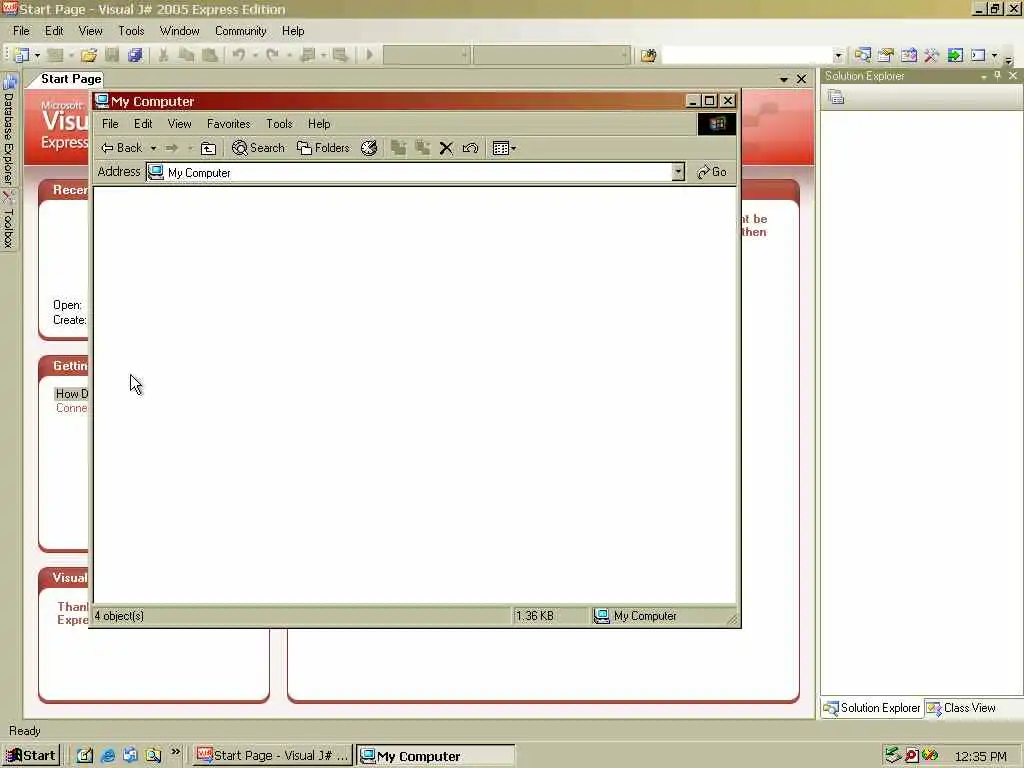Open the Edit menu in My Computer

pos(143,123)
